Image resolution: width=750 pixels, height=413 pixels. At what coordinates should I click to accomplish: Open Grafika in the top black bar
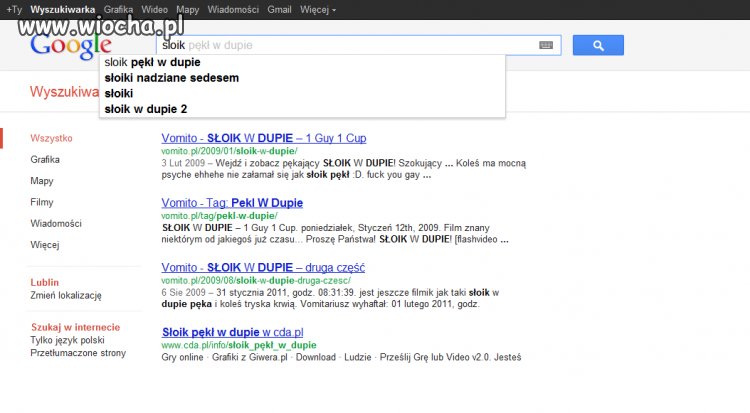(118, 10)
